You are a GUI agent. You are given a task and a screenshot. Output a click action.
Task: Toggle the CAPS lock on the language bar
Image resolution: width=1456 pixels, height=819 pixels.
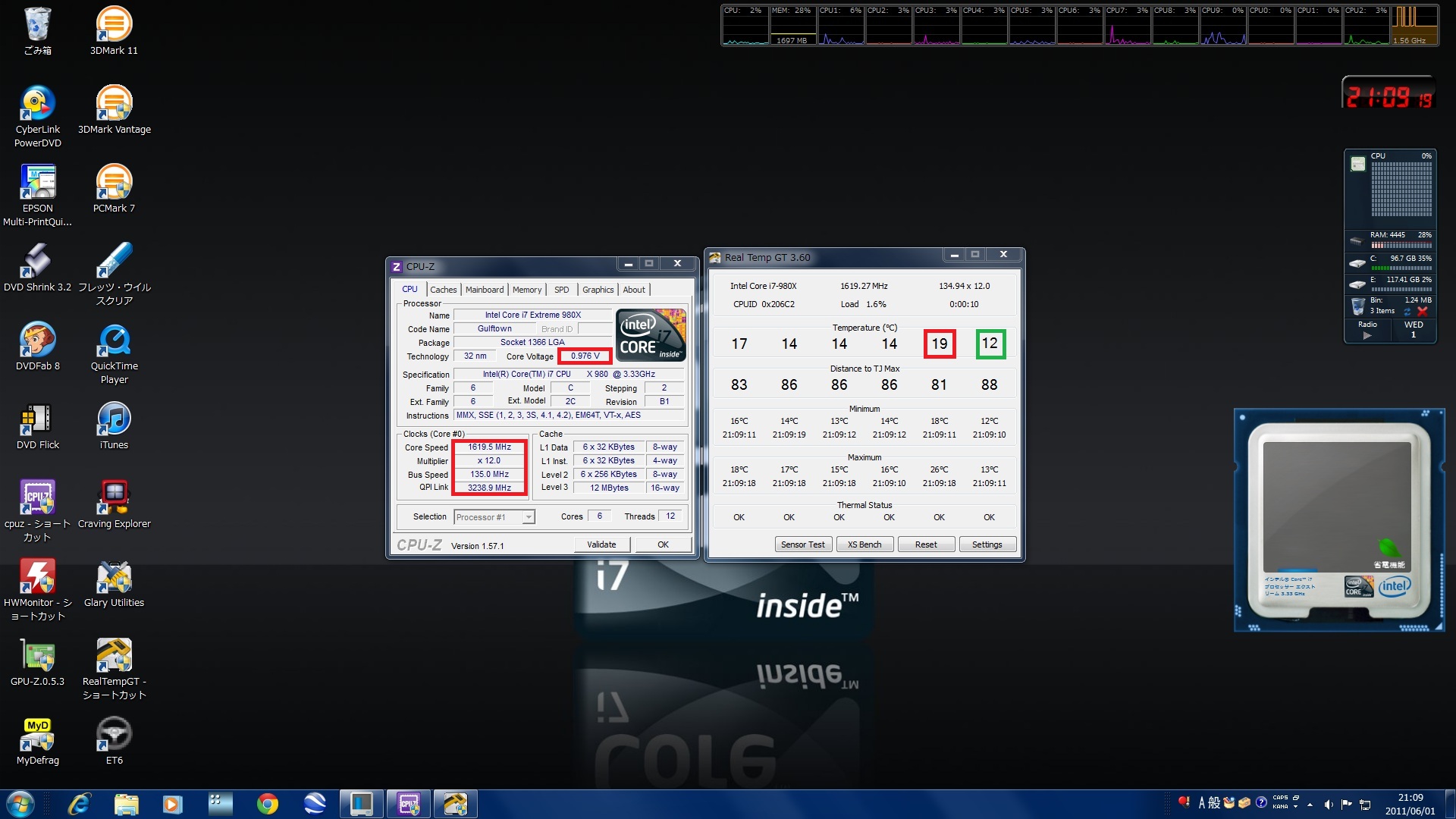click(x=1280, y=798)
